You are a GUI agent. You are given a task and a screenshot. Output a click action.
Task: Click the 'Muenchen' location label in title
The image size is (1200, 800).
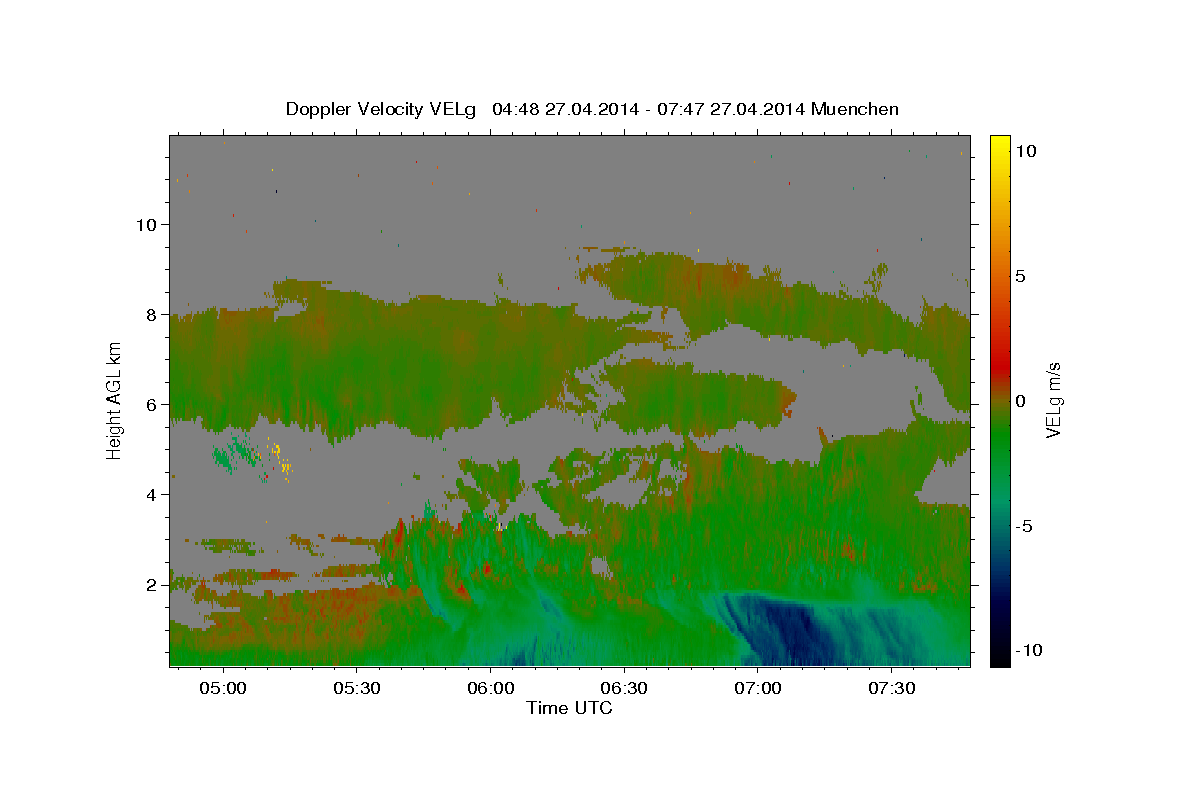click(x=855, y=109)
